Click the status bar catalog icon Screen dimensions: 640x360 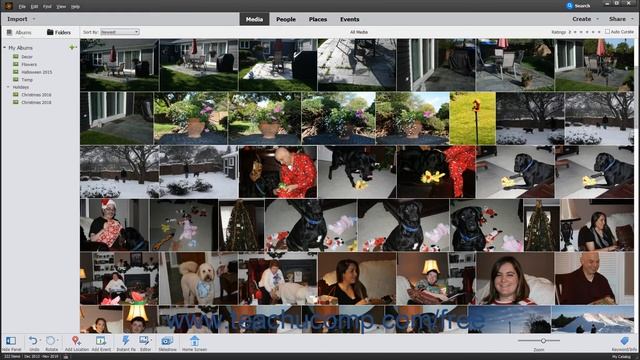click(66, 357)
